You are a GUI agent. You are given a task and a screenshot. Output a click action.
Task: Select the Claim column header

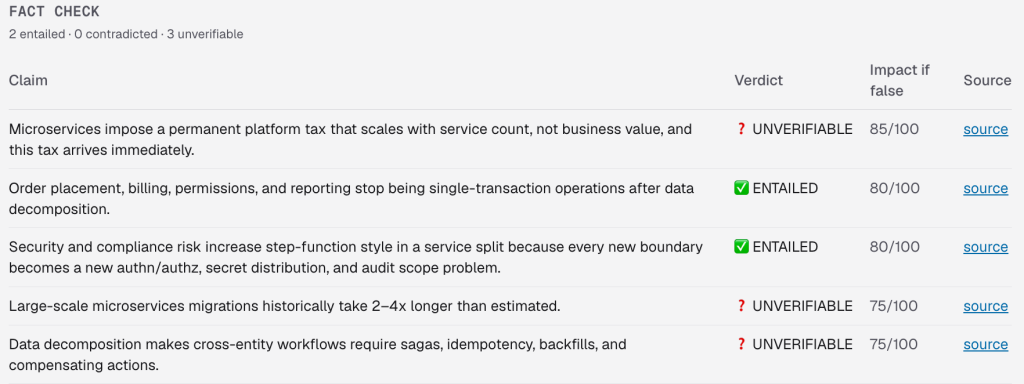[28, 80]
